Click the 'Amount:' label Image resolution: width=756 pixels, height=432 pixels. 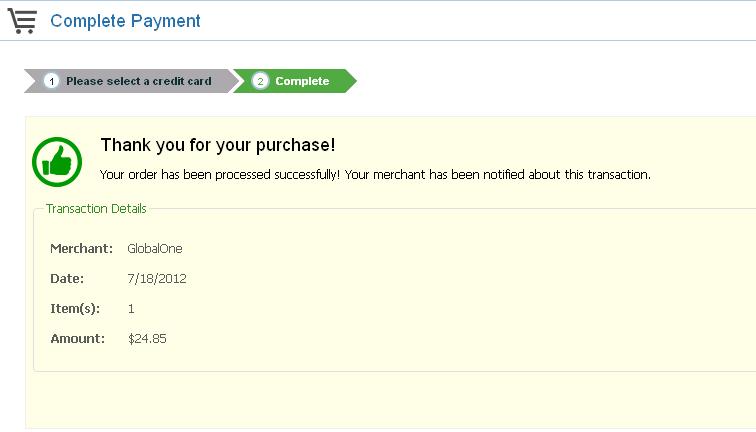(x=77, y=338)
